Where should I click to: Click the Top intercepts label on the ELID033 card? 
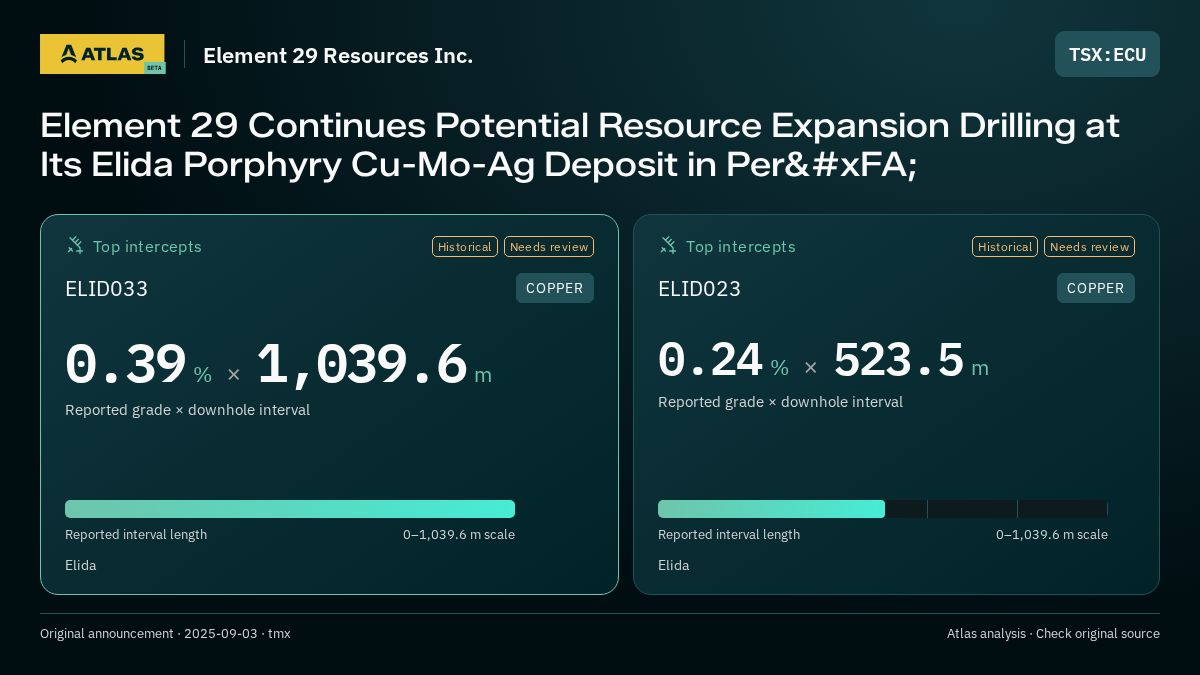tap(147, 246)
